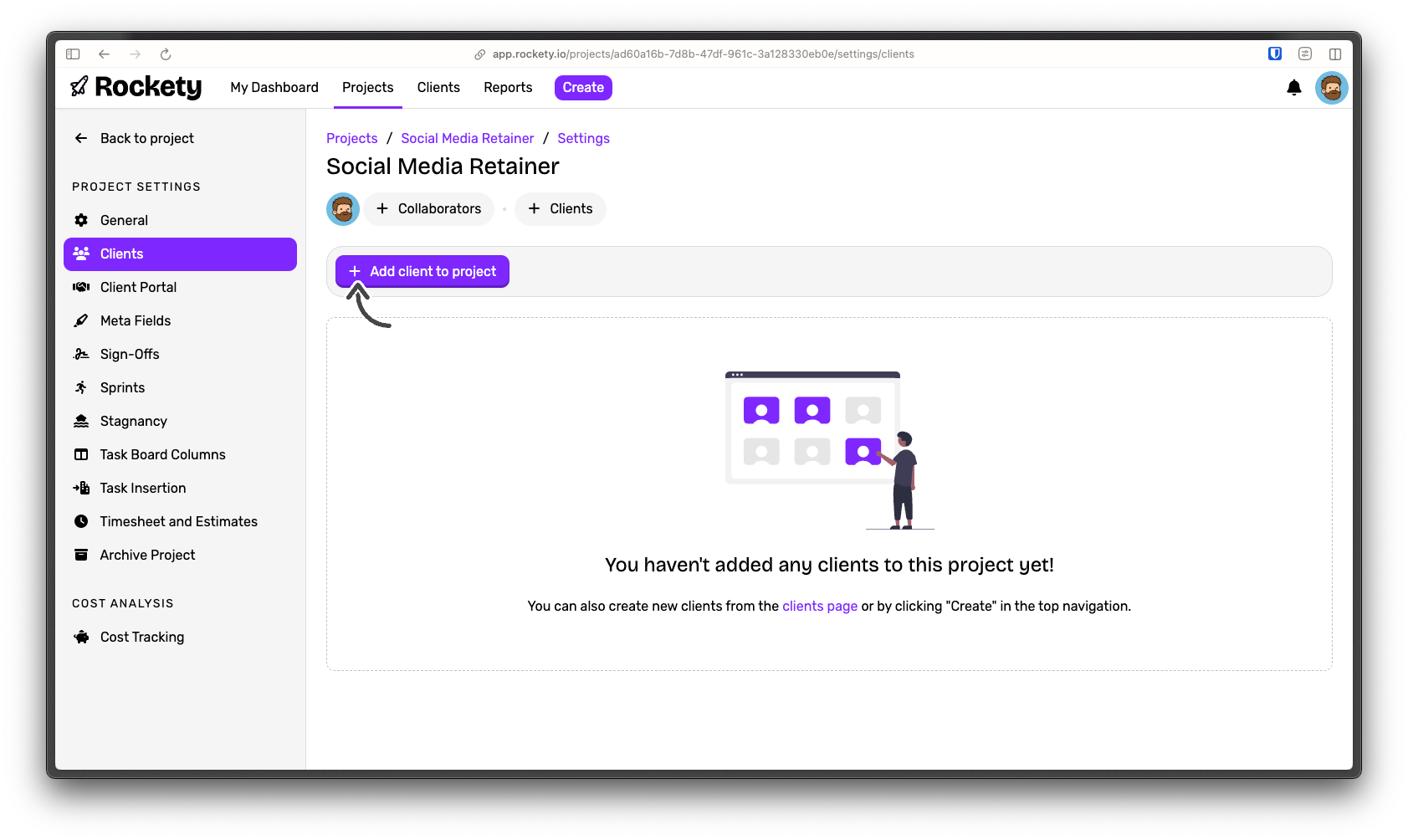Image resolution: width=1408 pixels, height=840 pixels.
Task: Click the profile avatar in the top corner
Action: [x=1331, y=87]
